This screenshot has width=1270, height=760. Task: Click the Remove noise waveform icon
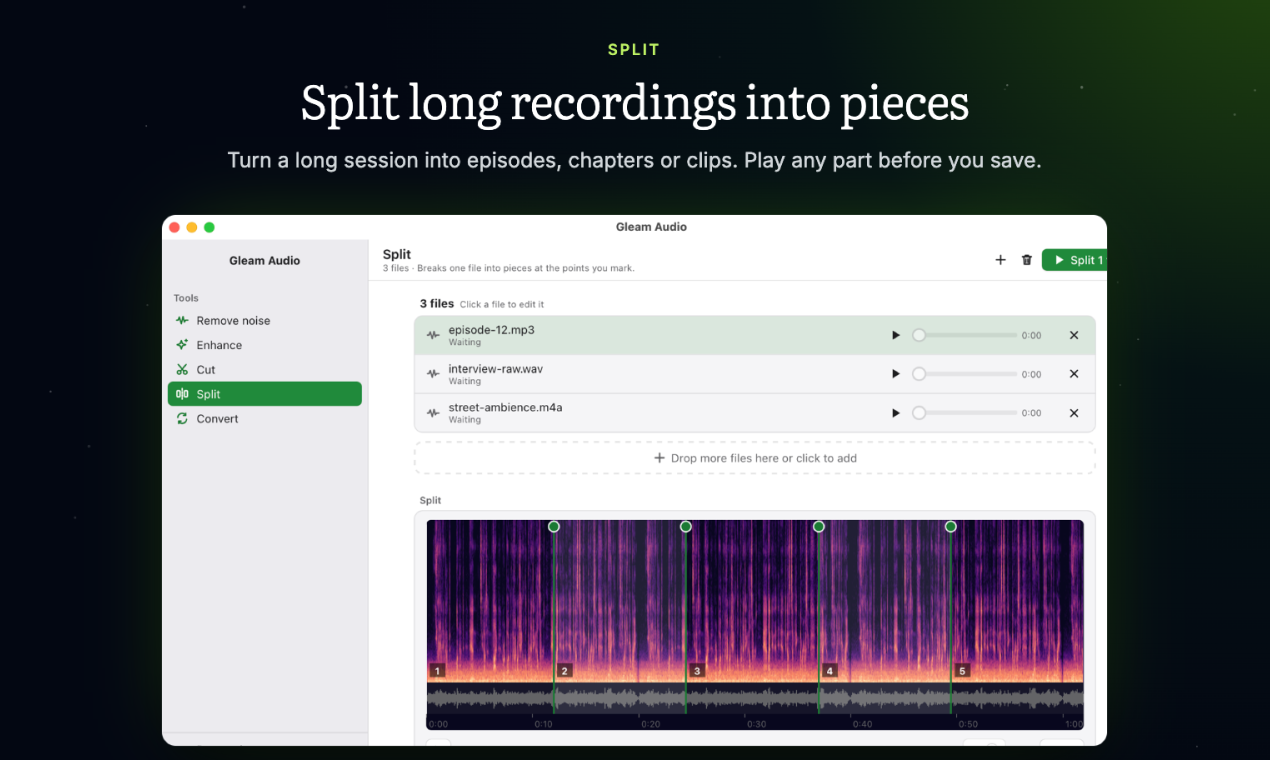pyautogui.click(x=182, y=321)
